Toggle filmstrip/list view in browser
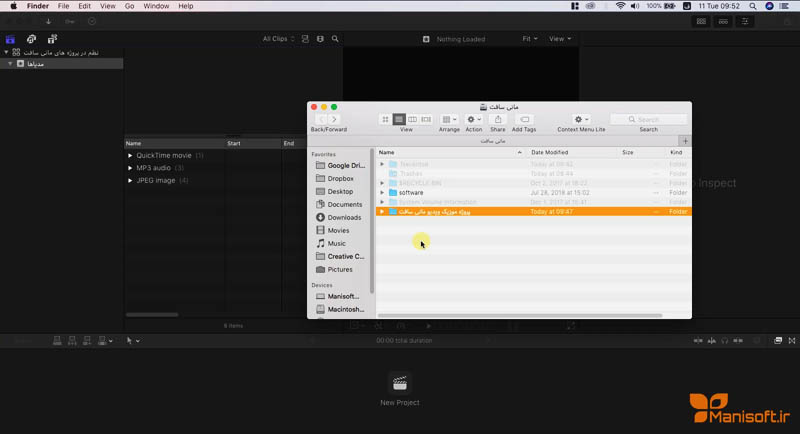This screenshot has width=800, height=434. (x=320, y=39)
